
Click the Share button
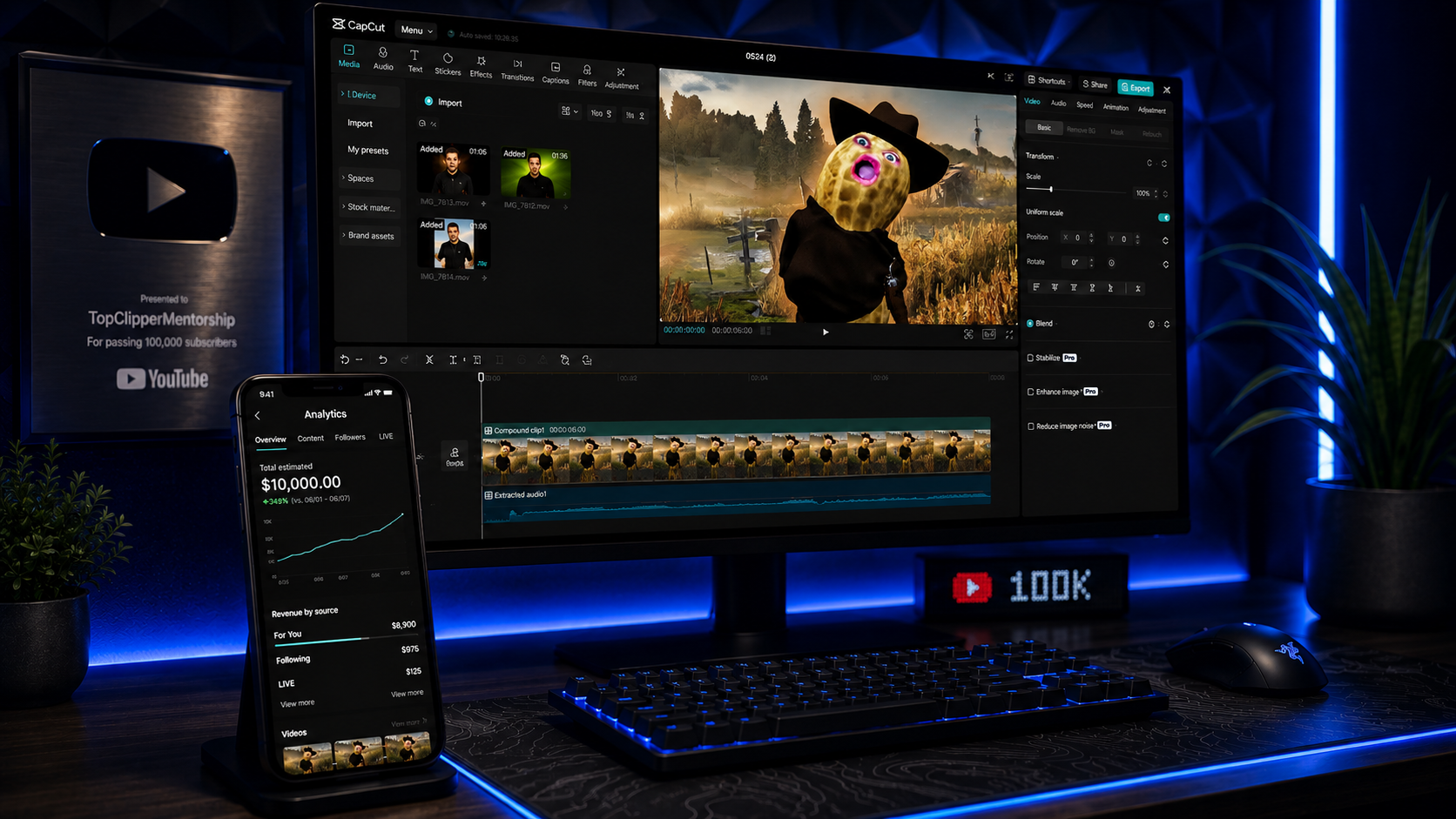[1095, 84]
